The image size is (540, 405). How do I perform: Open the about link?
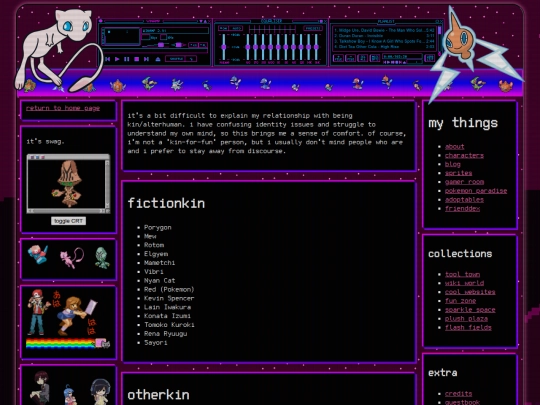coord(454,146)
